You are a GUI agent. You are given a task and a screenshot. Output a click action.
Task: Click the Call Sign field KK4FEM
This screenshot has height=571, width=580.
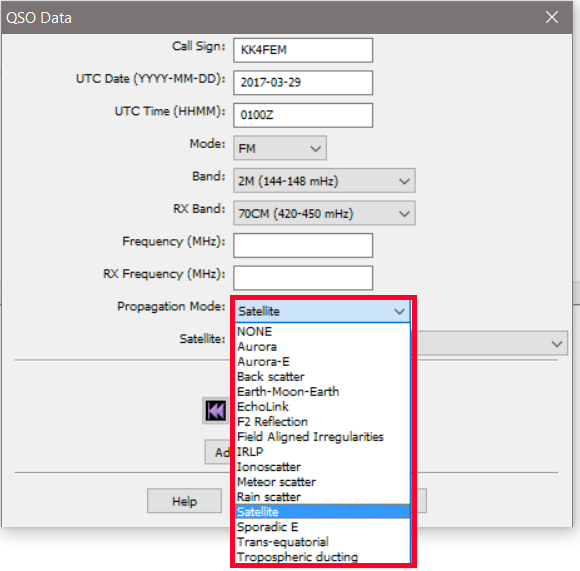(303, 50)
